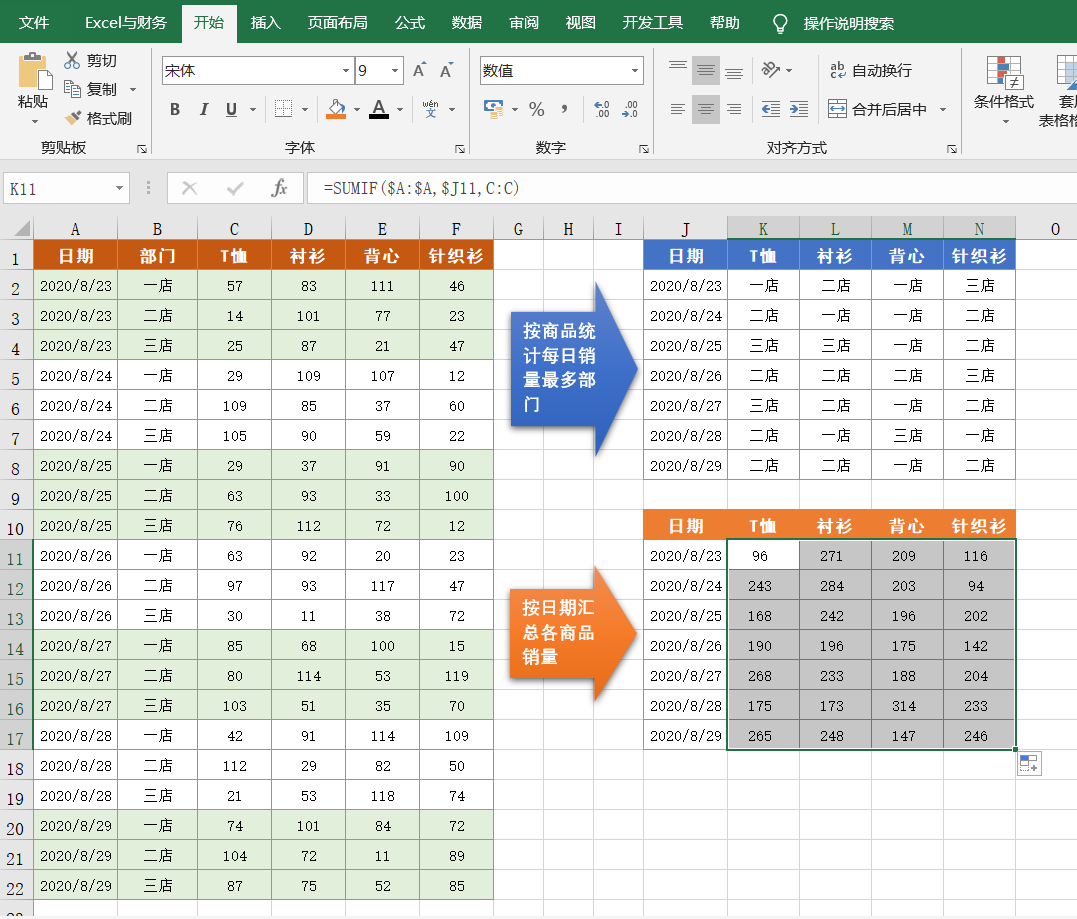Viewport: 1077px width, 919px height.
Task: Click the Tell Me search (操作说明搜索)
Action: 848,23
